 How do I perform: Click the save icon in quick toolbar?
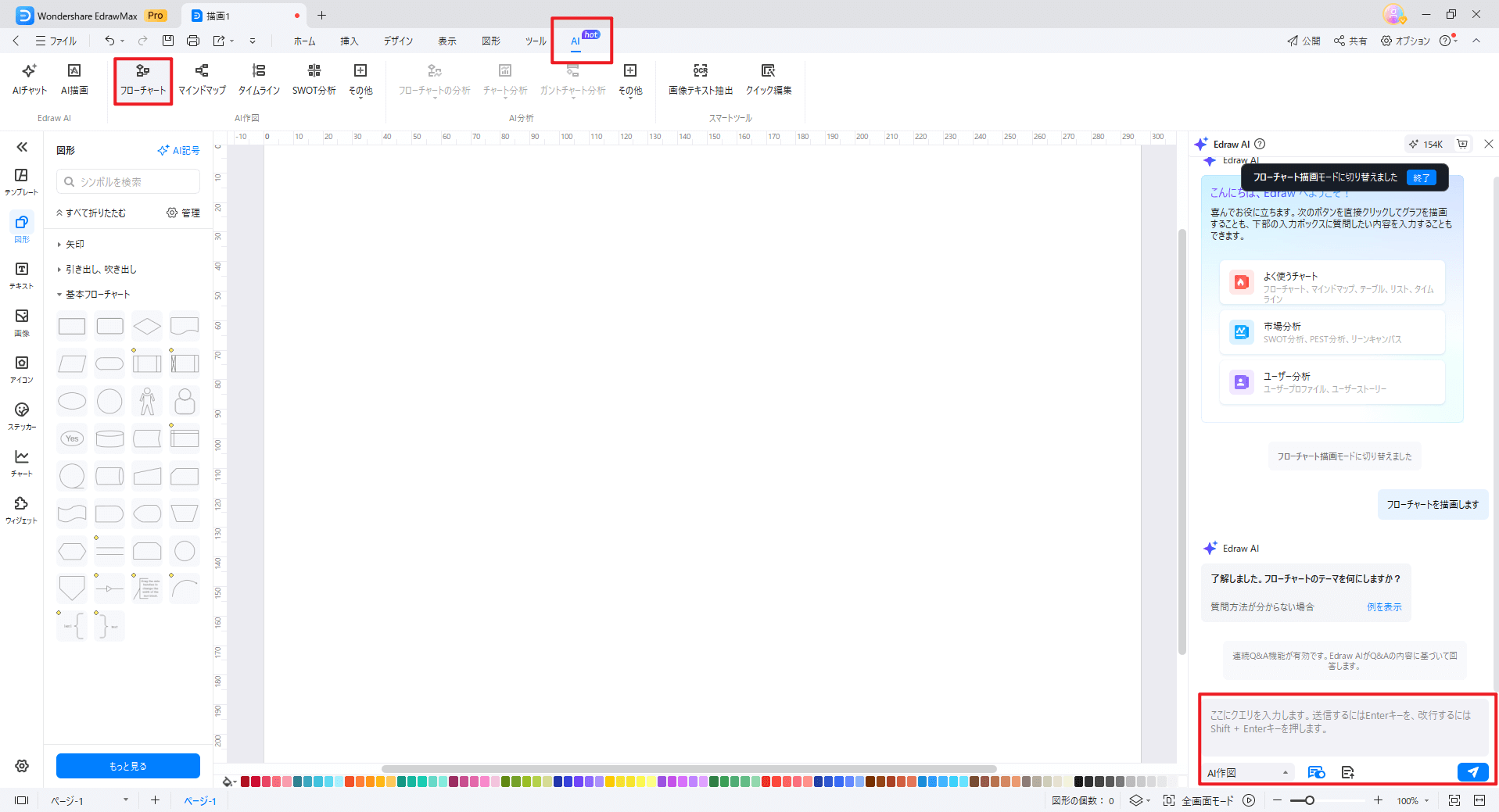point(168,41)
